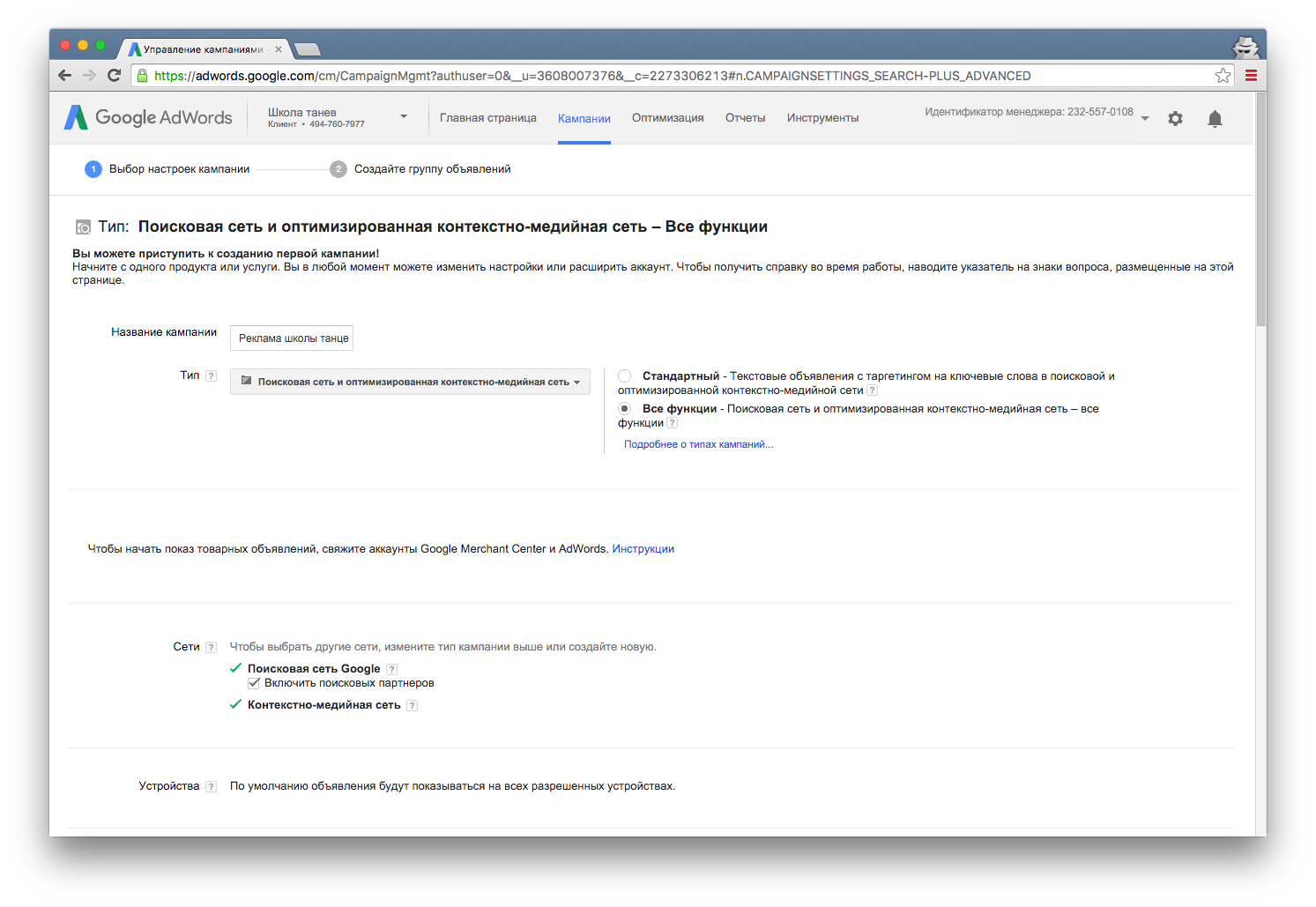Open Подробнее о типах кампаний link

click(x=698, y=445)
